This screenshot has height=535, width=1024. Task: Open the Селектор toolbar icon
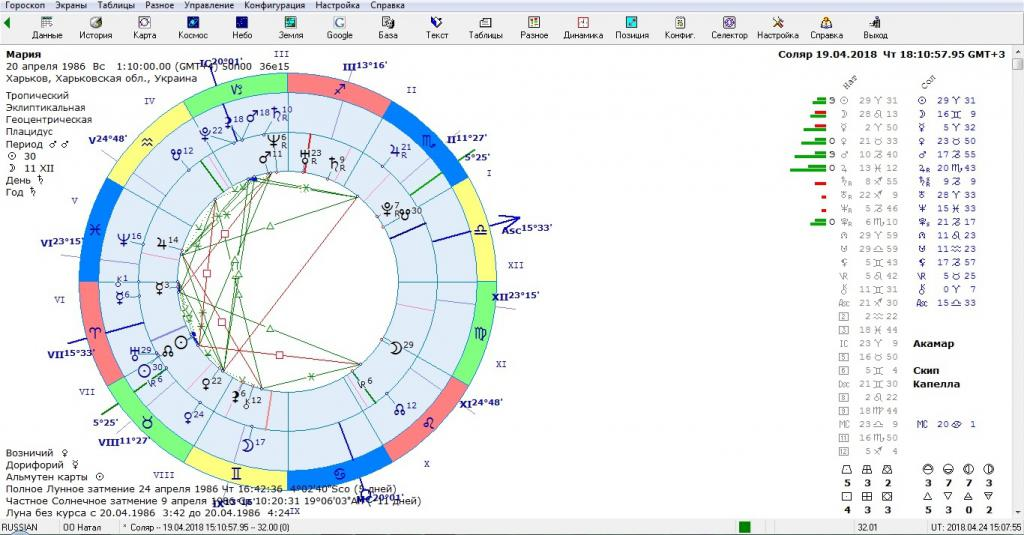tap(729, 27)
